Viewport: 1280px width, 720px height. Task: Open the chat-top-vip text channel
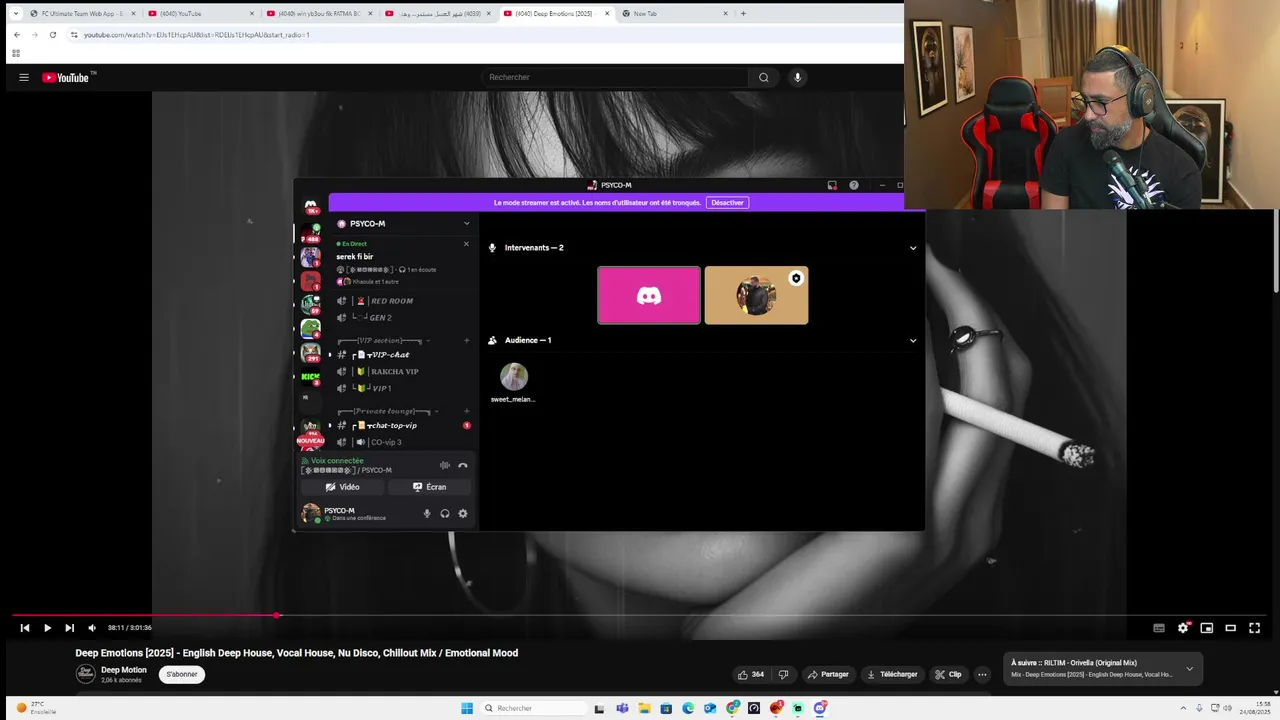(391, 426)
